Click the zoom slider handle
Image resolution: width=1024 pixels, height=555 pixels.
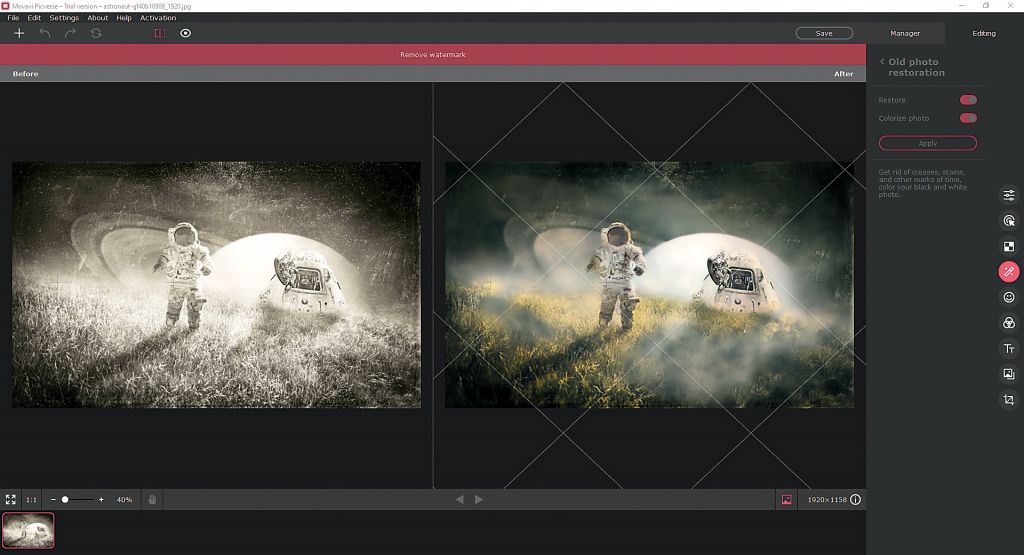pos(65,499)
